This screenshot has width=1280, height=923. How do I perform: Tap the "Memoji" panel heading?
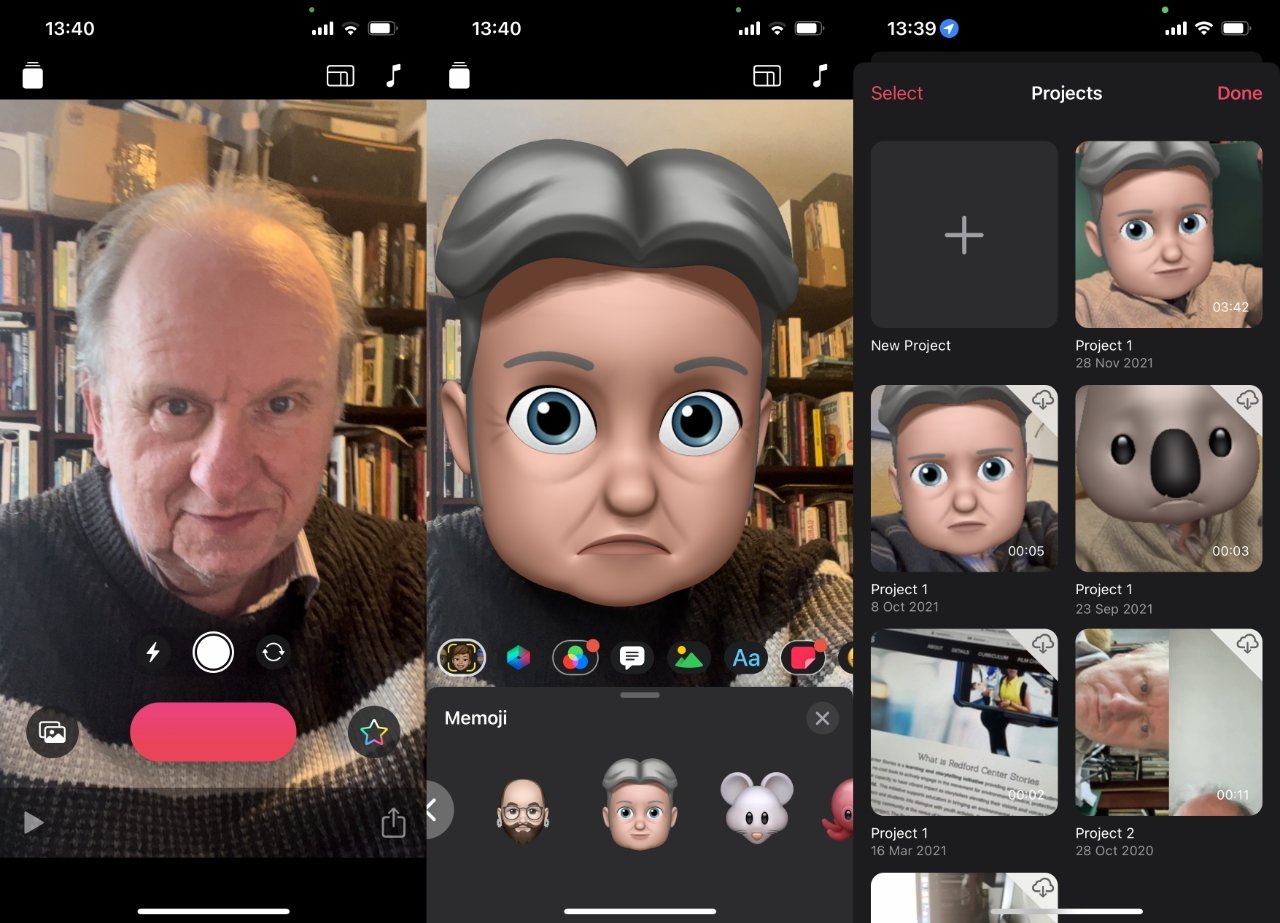(x=477, y=718)
